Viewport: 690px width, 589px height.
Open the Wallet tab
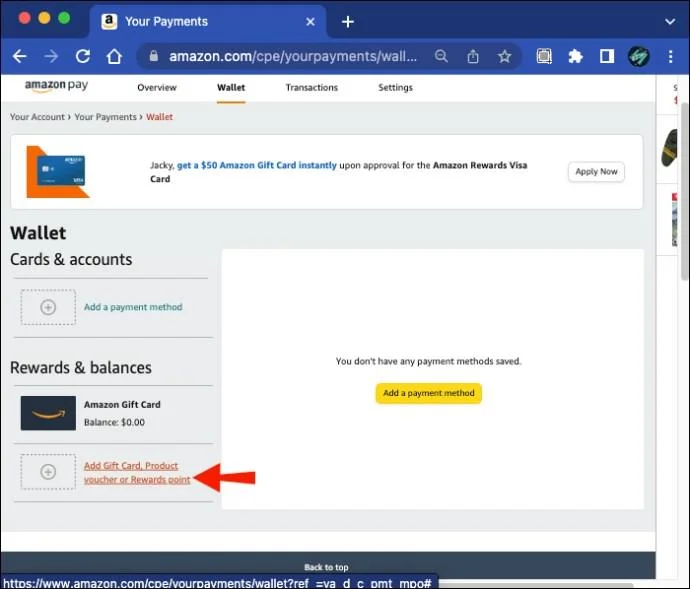231,88
